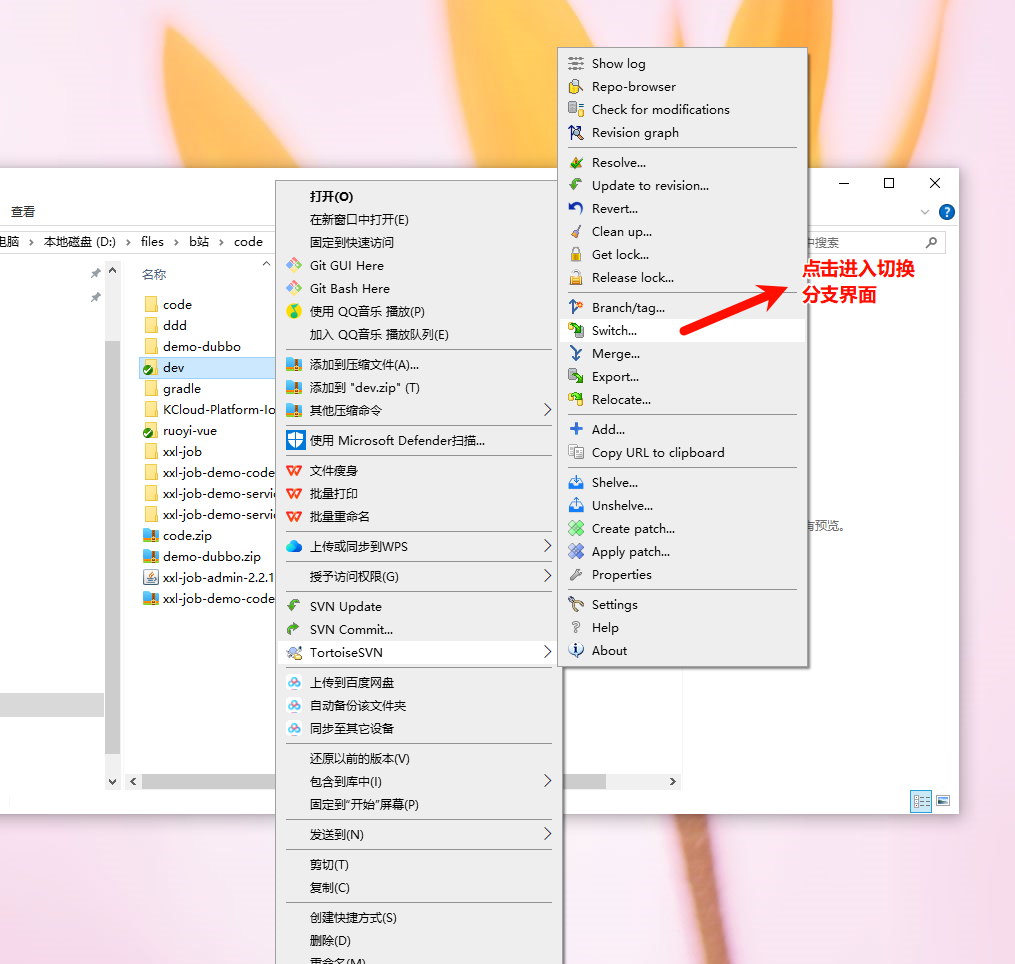Image resolution: width=1015 pixels, height=964 pixels.
Task: Click the Branch/tag icon
Action: [x=575, y=308]
